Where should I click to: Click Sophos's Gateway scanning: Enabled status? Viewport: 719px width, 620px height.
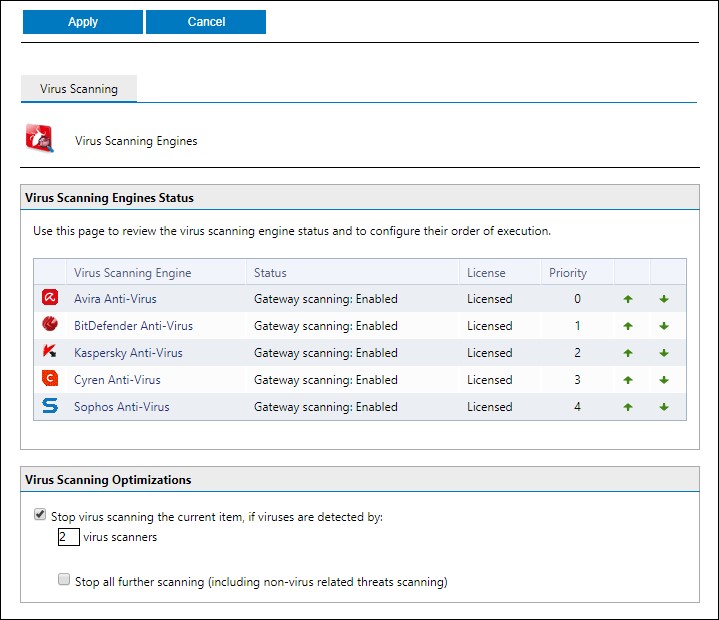click(326, 407)
